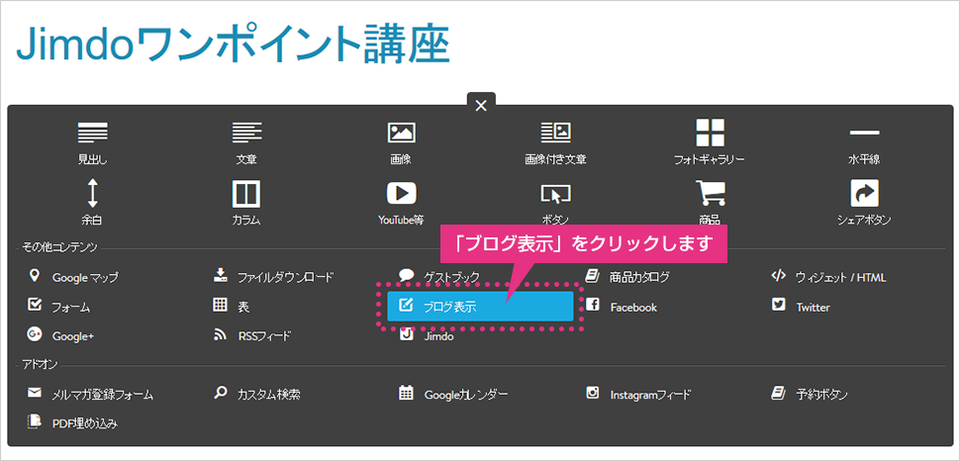960x461 pixels.
Task: Add a 見出し heading element
Action: click(x=92, y=143)
